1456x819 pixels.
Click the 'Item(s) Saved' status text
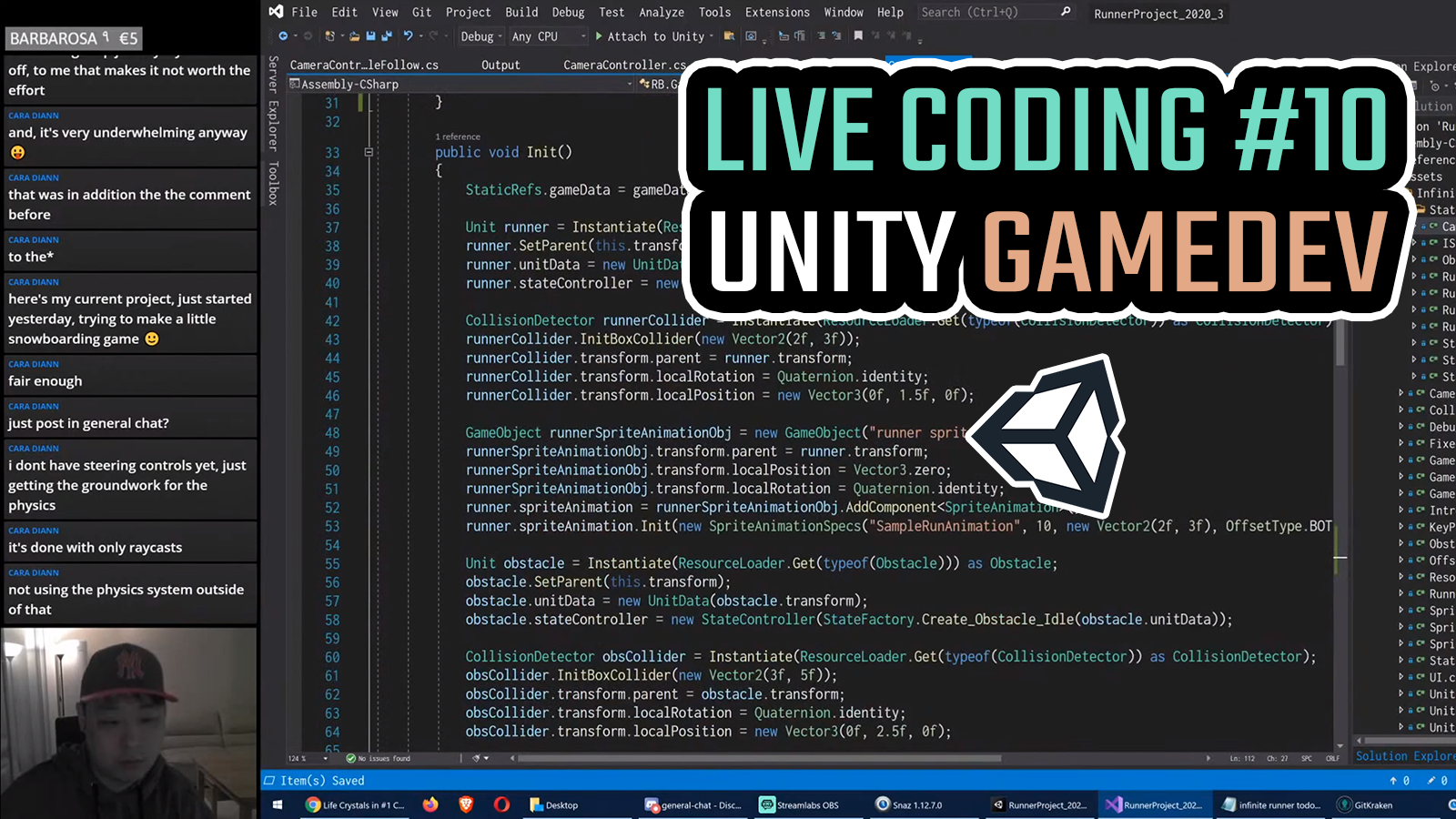(x=322, y=781)
